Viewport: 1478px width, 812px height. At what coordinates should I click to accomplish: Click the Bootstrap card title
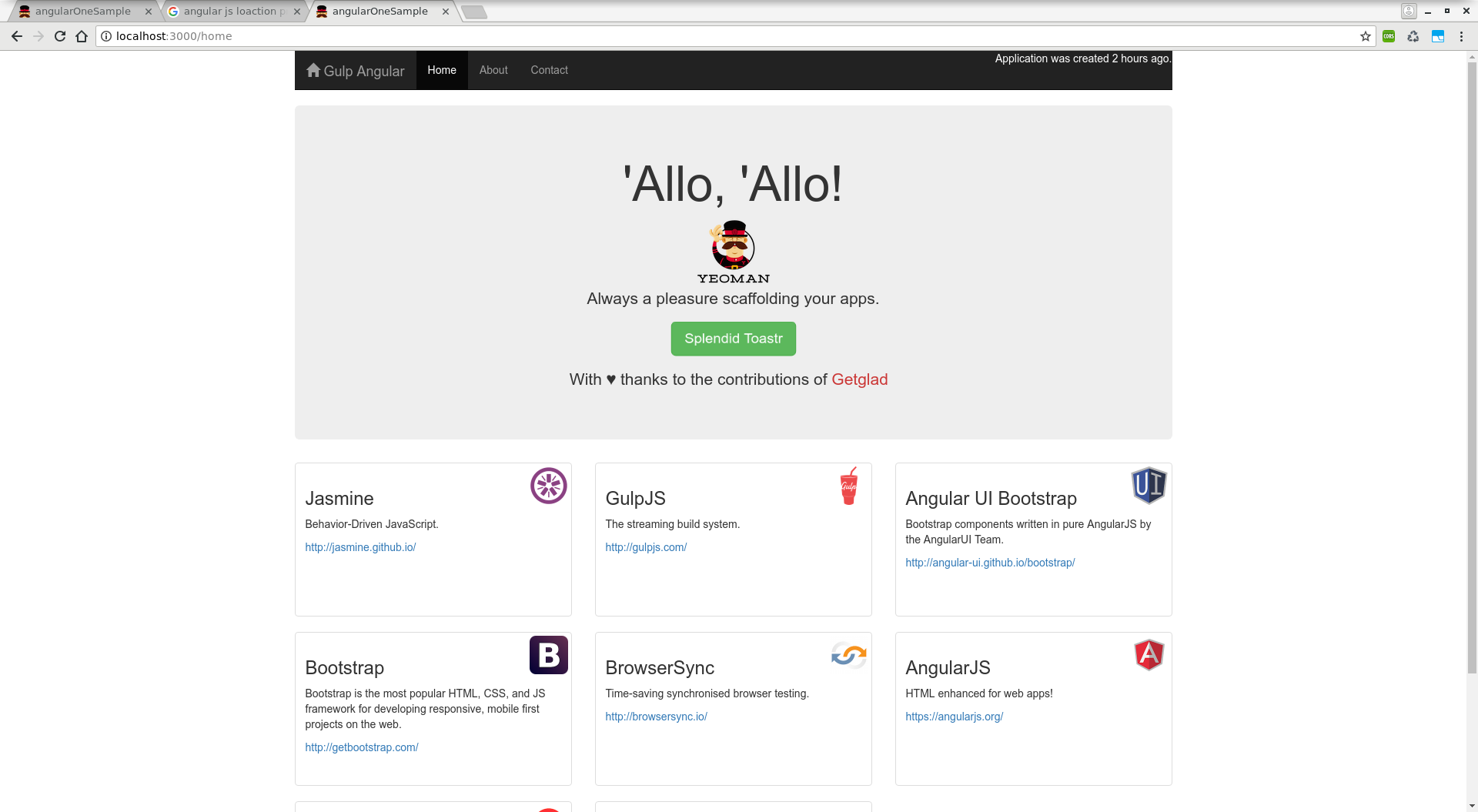(345, 668)
